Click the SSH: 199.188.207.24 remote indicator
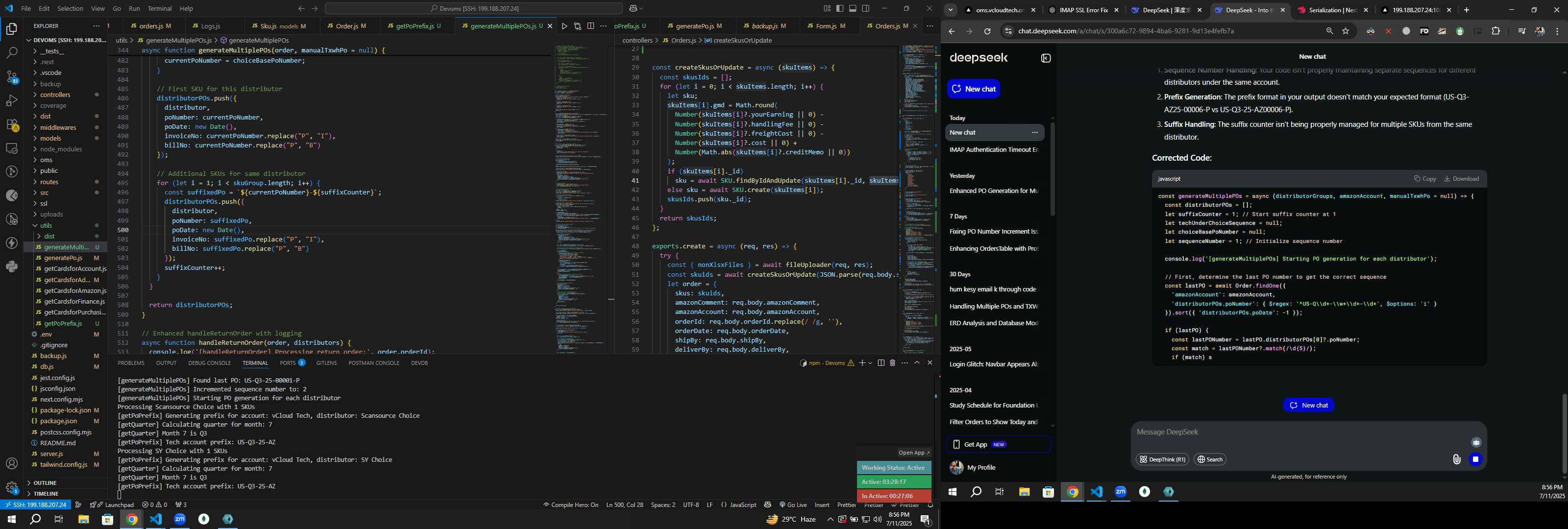The width and height of the screenshot is (1568, 529). (35, 505)
